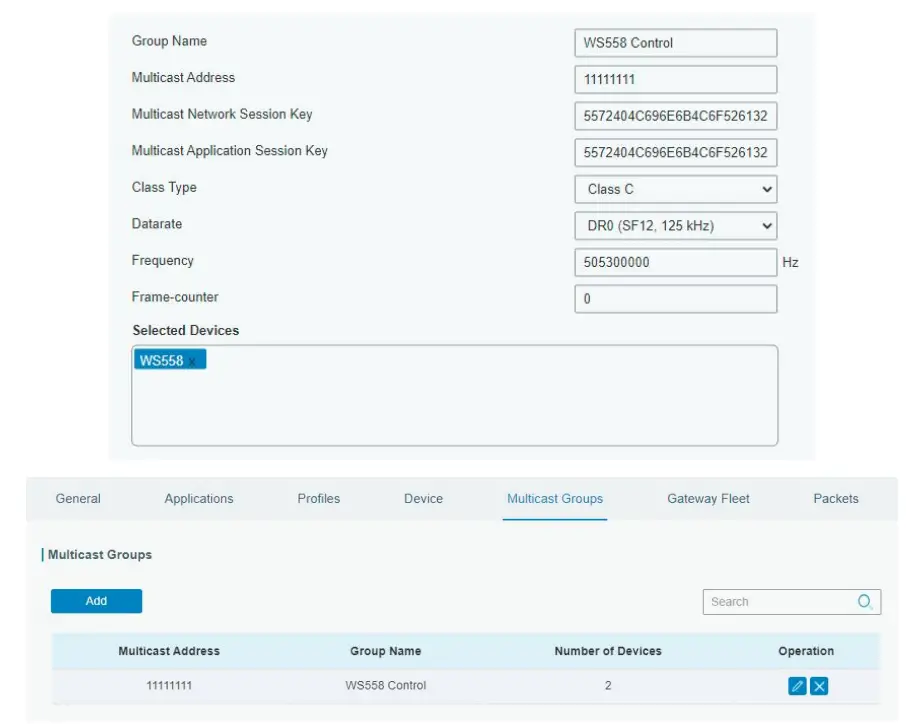Edit the WS558 Control multicast group
This screenshot has height=724, width=906.
(797, 686)
